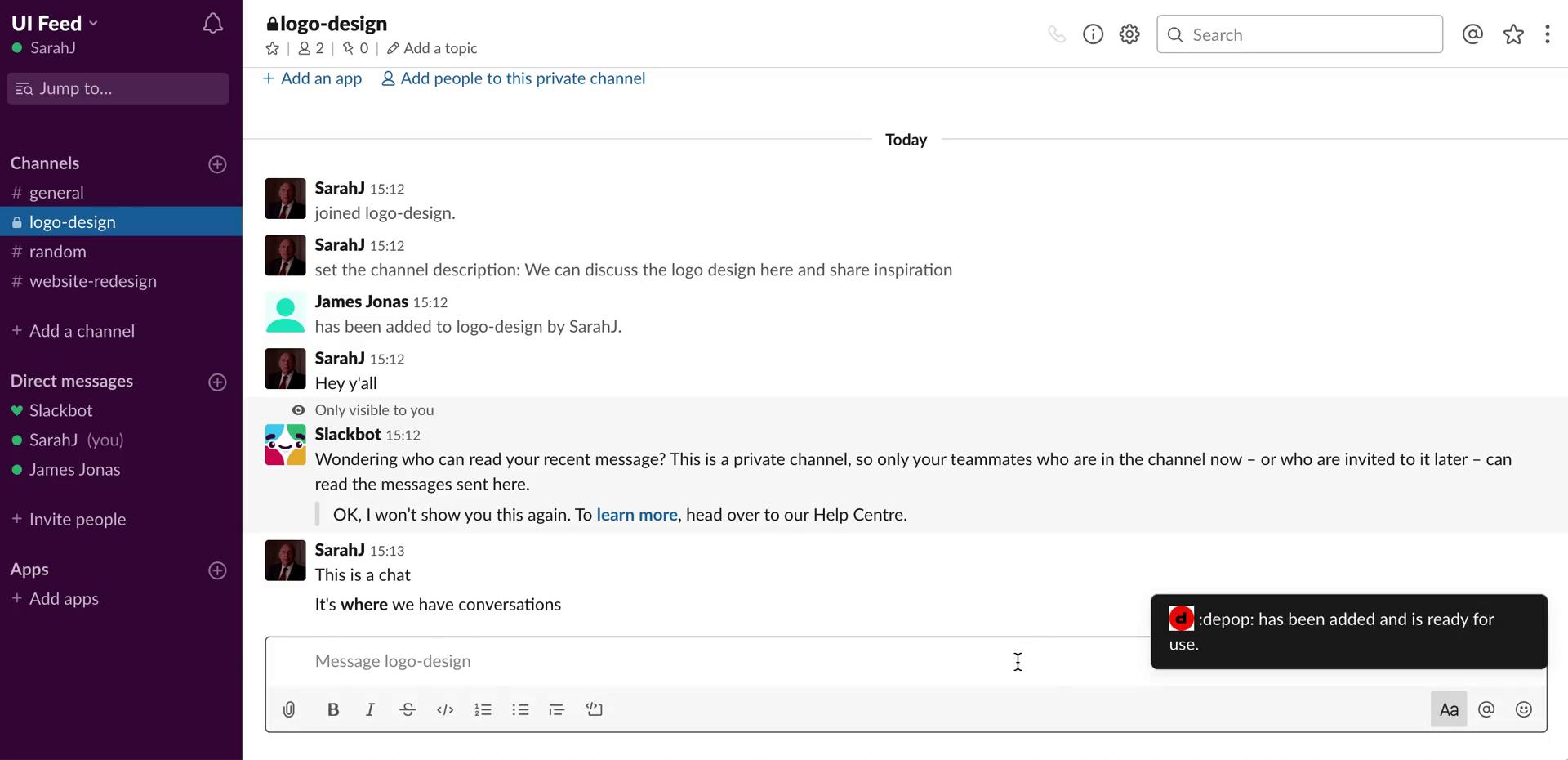The image size is (1568, 760).
Task: Open SarahJ (you) direct message
Action: pyautogui.click(x=121, y=440)
